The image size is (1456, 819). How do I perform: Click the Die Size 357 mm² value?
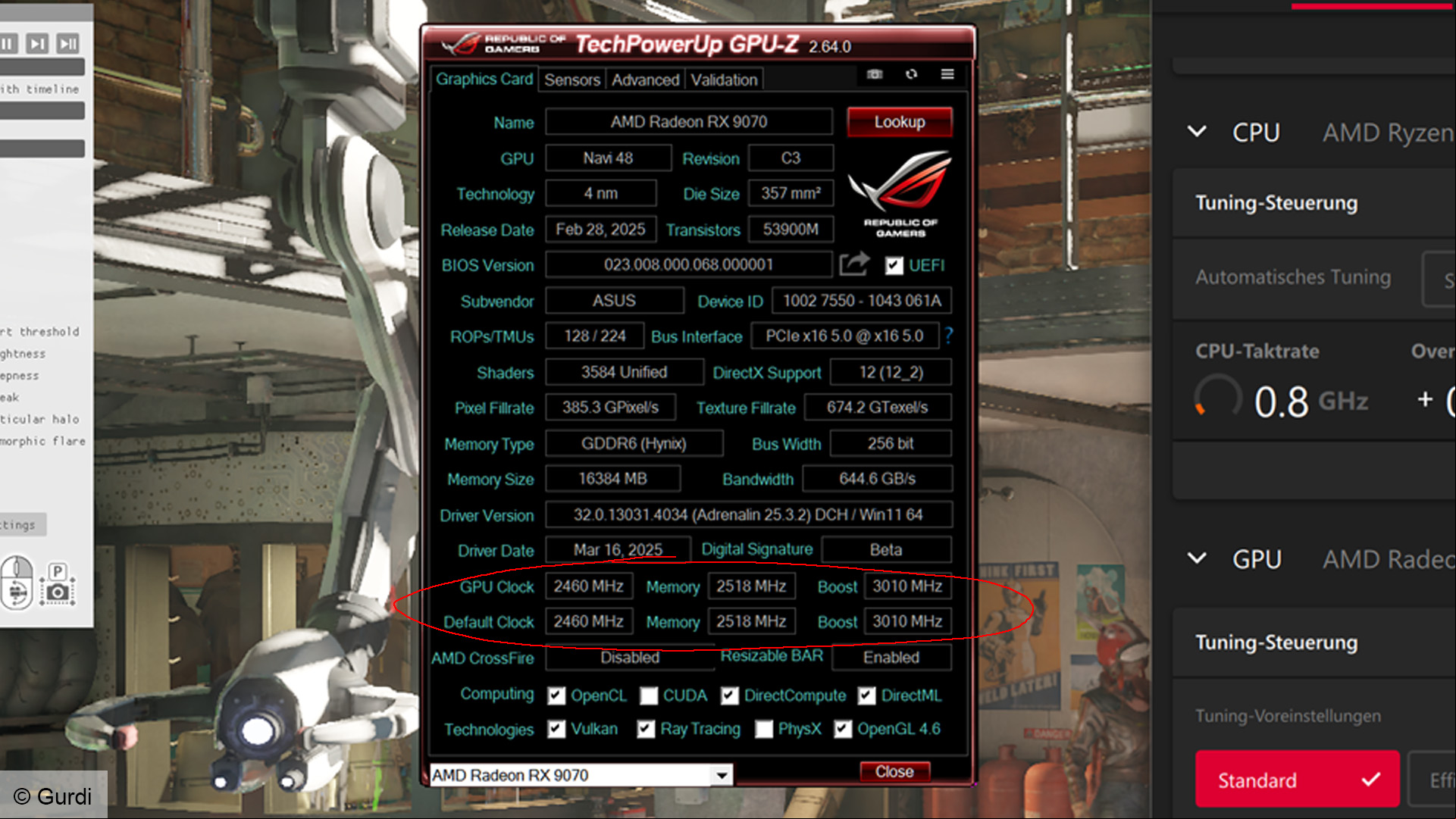click(791, 193)
